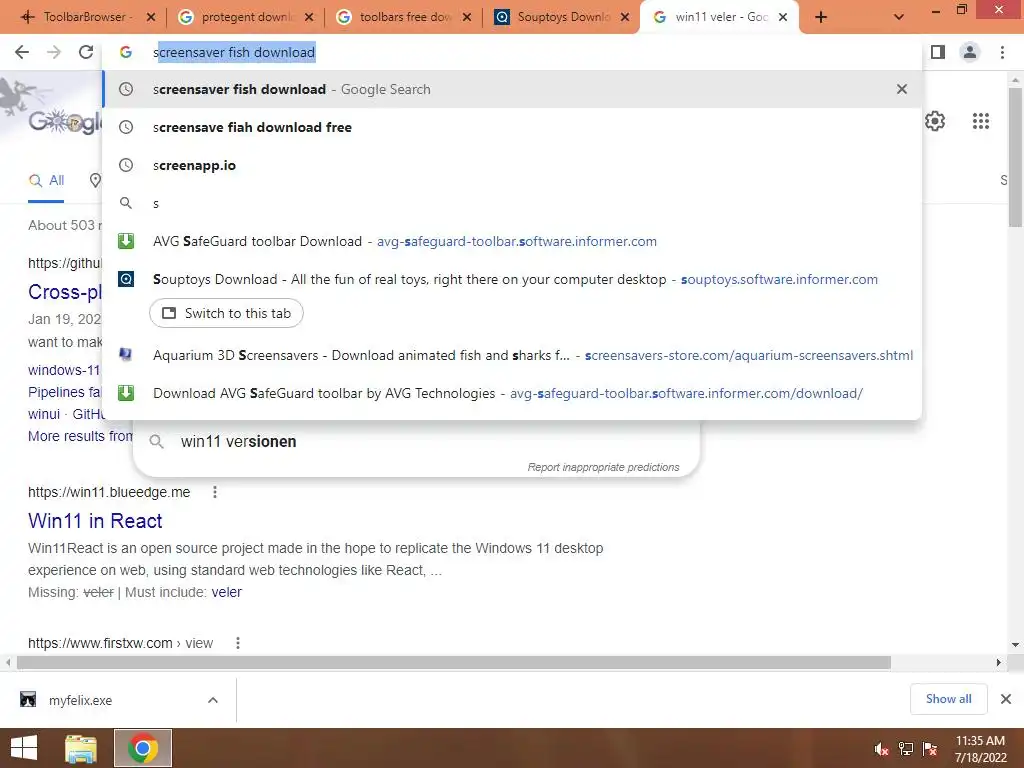Open the tab search dropdown chevron
Image resolution: width=1024 pixels, height=768 pixels.
(x=899, y=17)
